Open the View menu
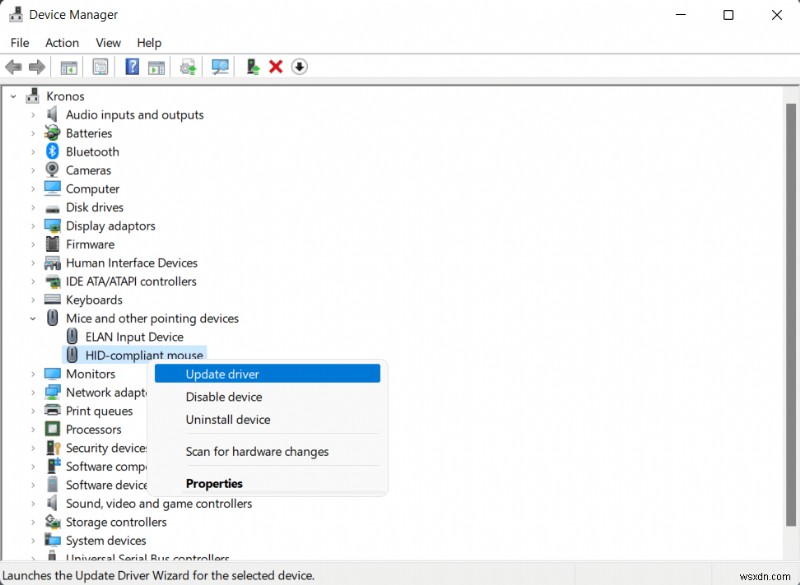 [108, 42]
